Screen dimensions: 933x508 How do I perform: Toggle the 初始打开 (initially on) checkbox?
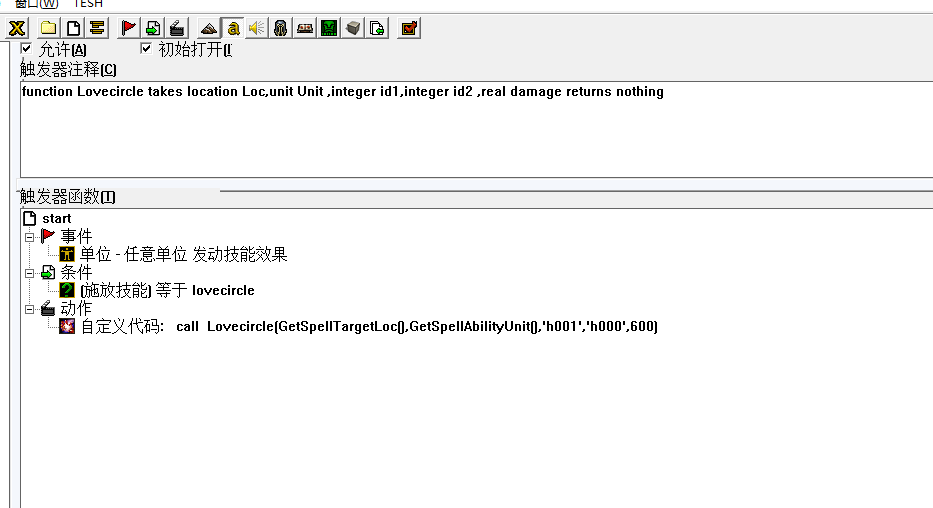point(147,48)
